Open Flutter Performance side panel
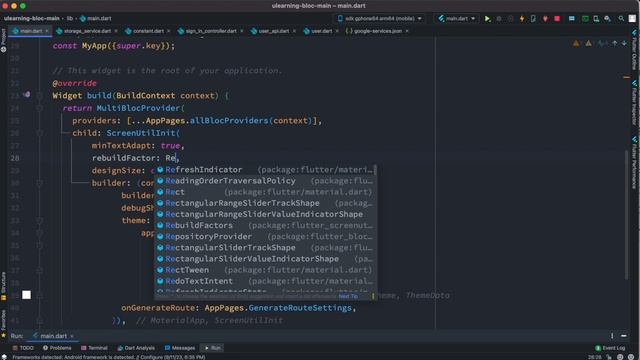The image size is (640, 360). (x=635, y=163)
